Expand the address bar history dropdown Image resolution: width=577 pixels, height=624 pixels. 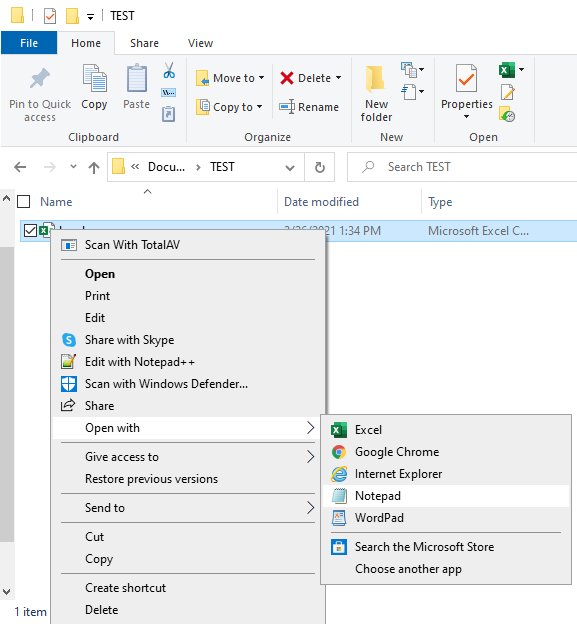click(x=290, y=168)
